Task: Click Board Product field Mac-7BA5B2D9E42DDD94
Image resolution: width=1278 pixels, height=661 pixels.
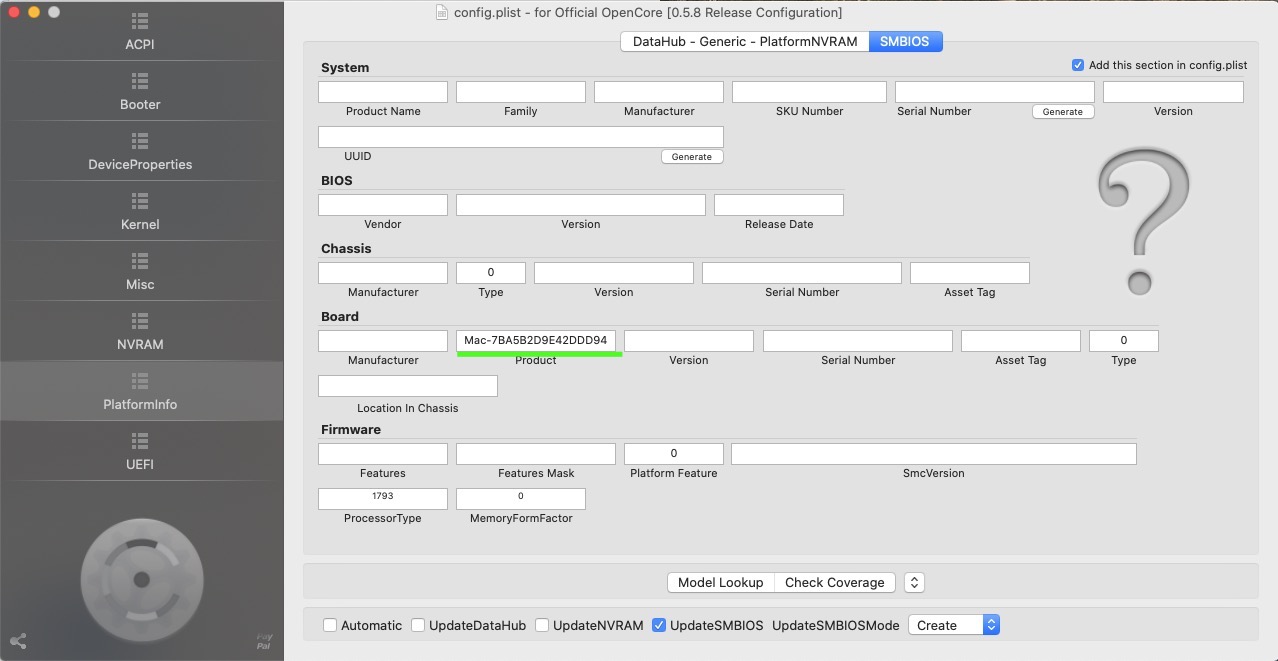Action: (536, 341)
